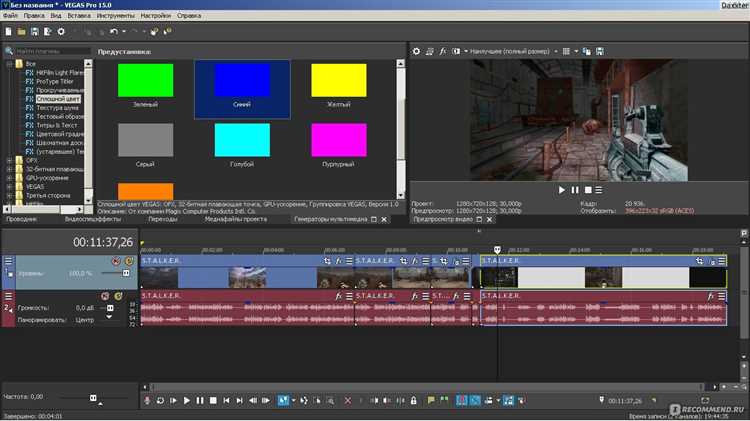The height and width of the screenshot is (421, 750).
Task: Select the ProType Titler generator
Action: pyautogui.click(x=55, y=81)
